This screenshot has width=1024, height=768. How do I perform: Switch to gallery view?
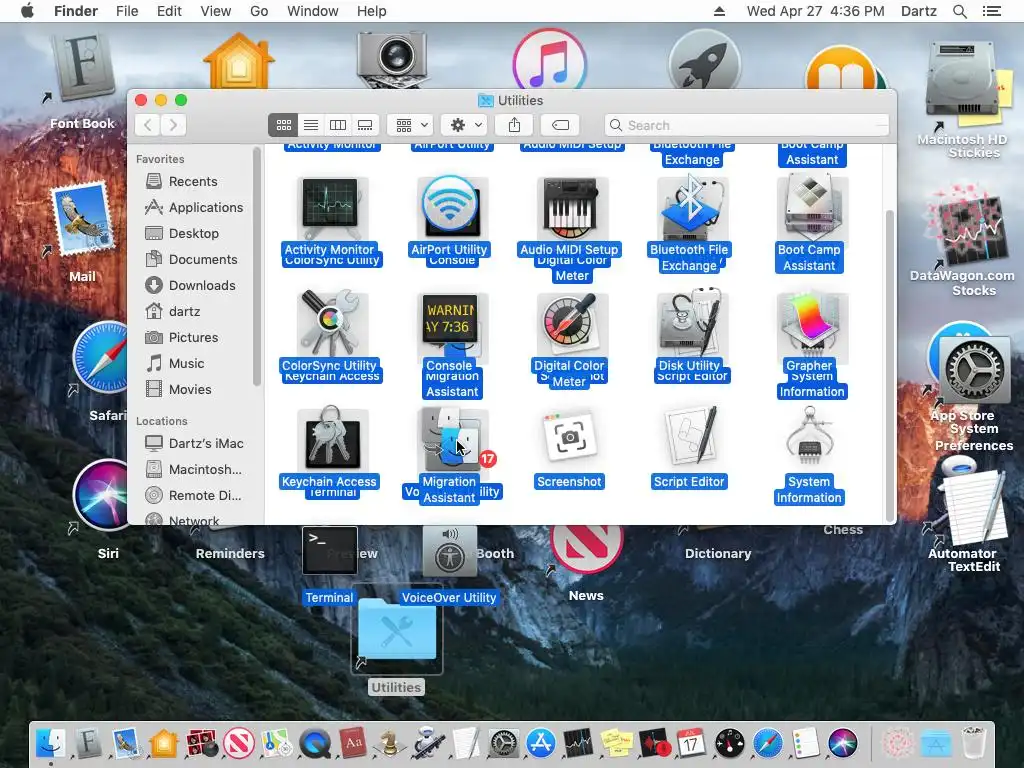tap(365, 125)
